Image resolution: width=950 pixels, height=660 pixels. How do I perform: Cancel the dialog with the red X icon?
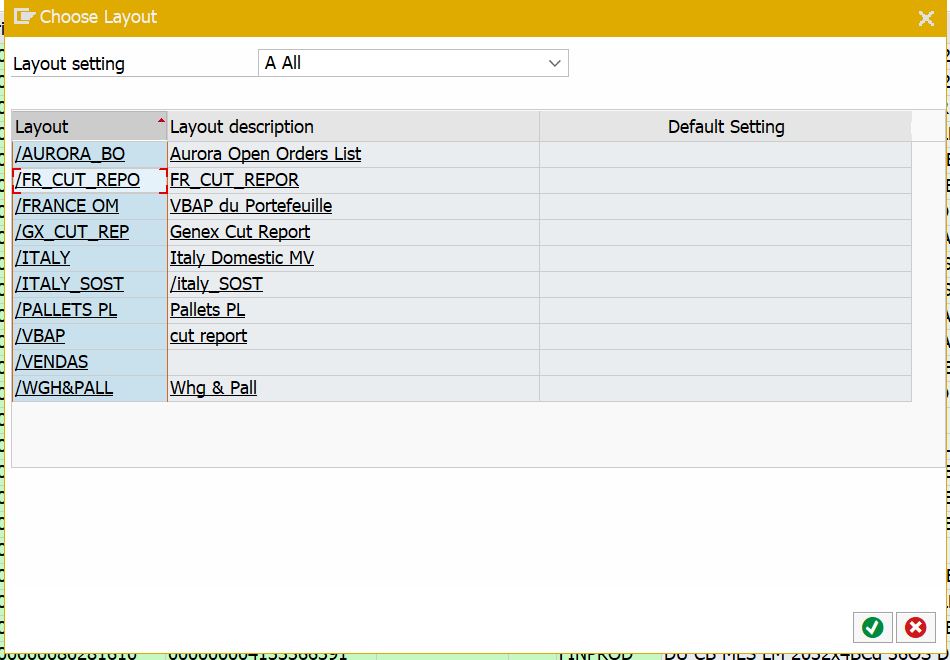915,628
